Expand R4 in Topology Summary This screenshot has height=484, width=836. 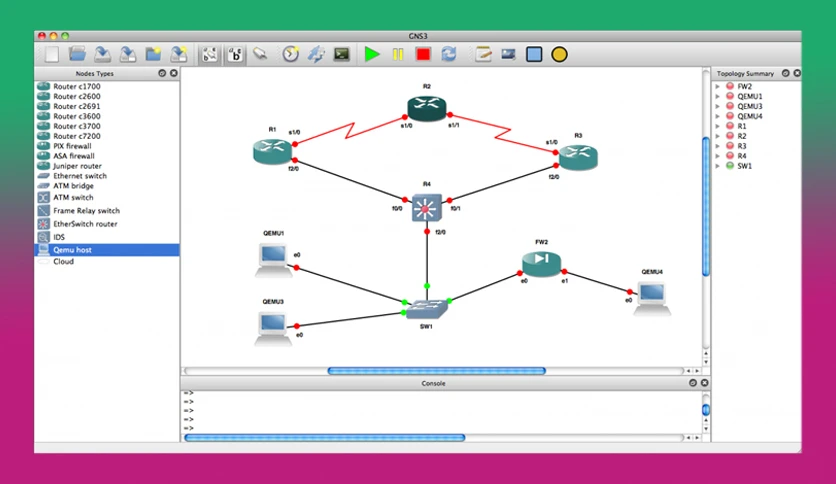[x=718, y=156]
